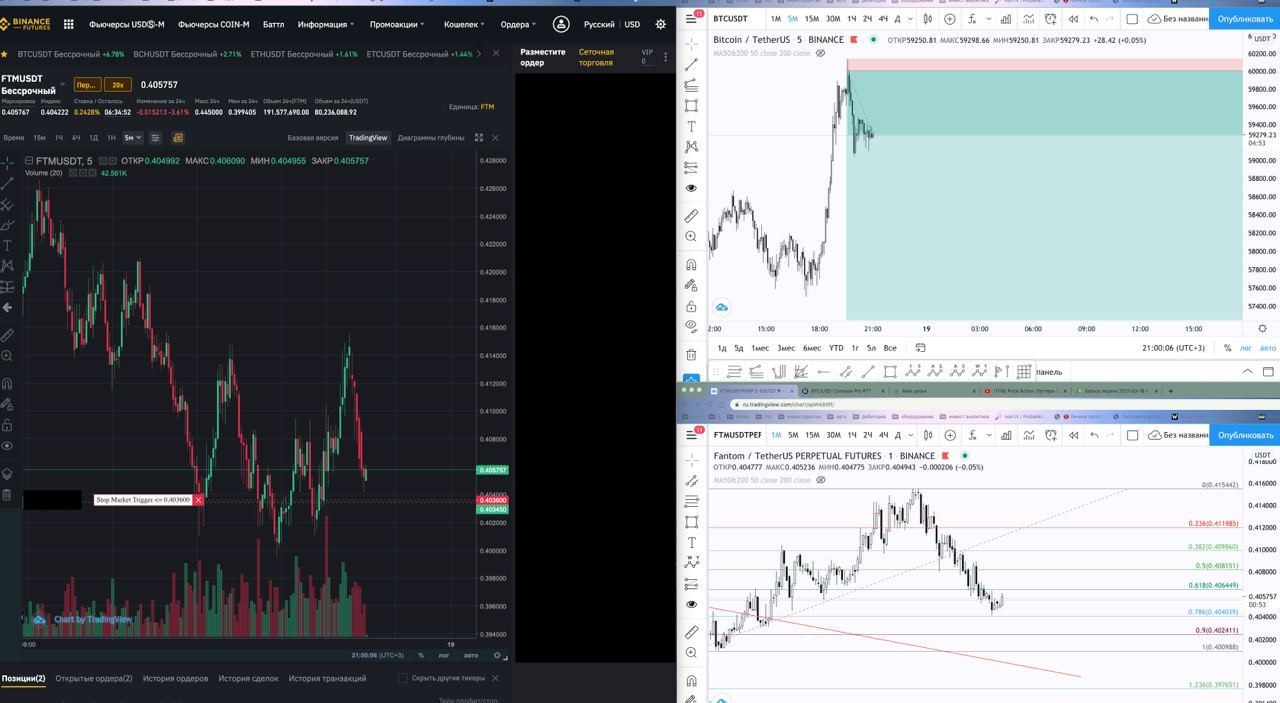Click compare plus icon in BTCUSDT toolbar
Screen dimensions: 1280x703
click(950, 18)
